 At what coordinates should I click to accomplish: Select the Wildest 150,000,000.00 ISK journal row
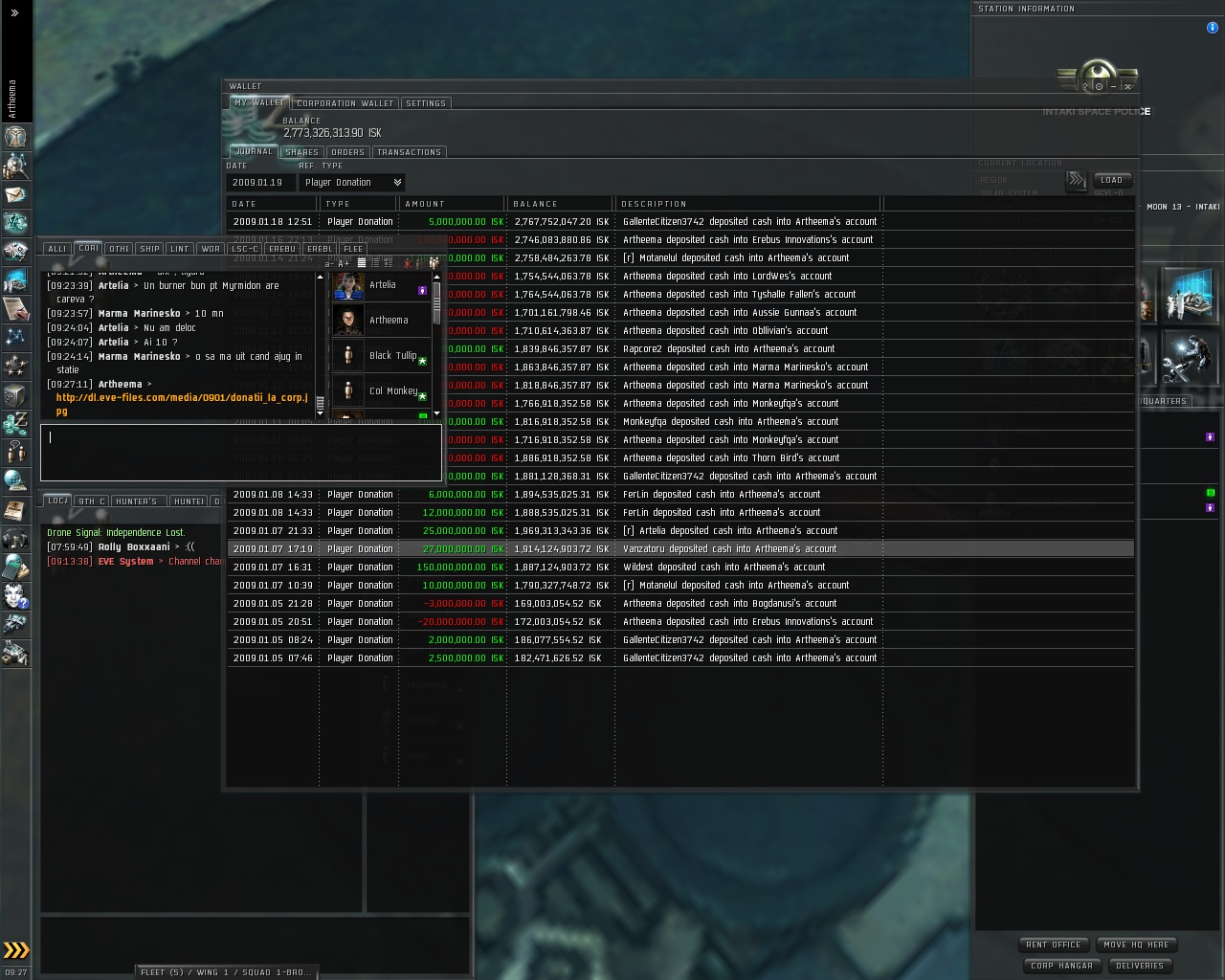point(680,568)
